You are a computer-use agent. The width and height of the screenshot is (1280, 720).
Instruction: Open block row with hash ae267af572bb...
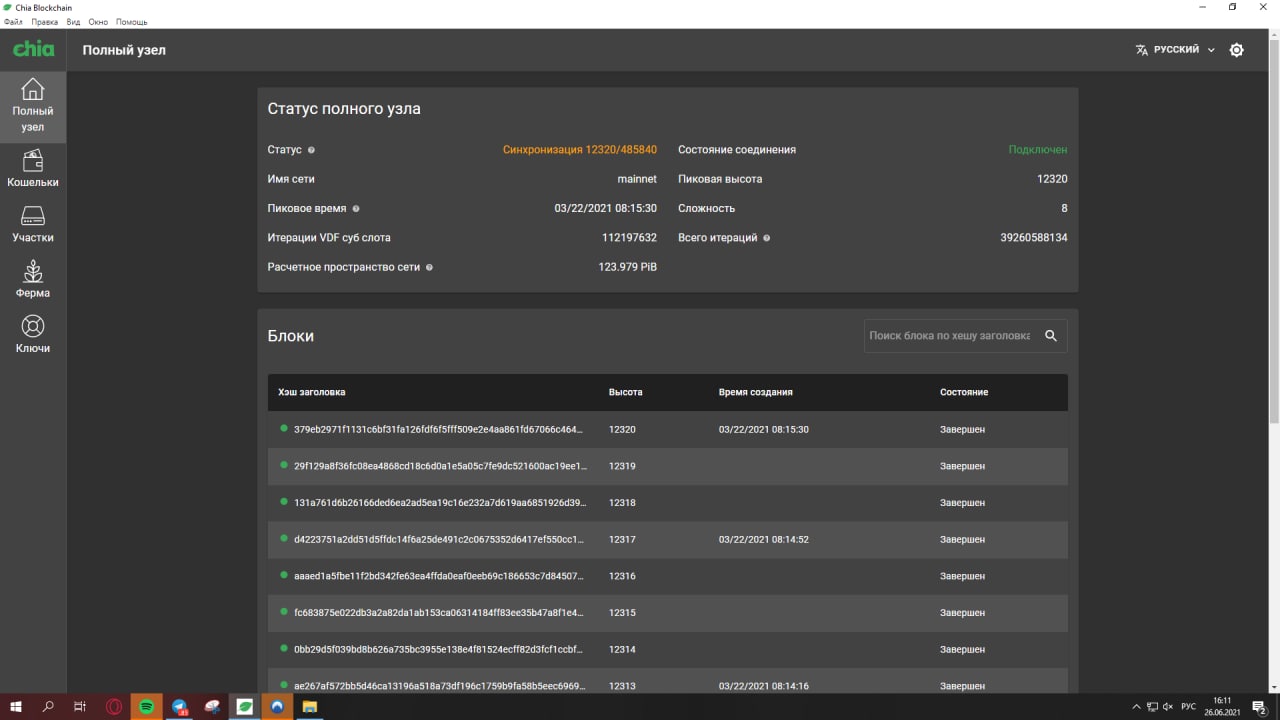point(668,681)
